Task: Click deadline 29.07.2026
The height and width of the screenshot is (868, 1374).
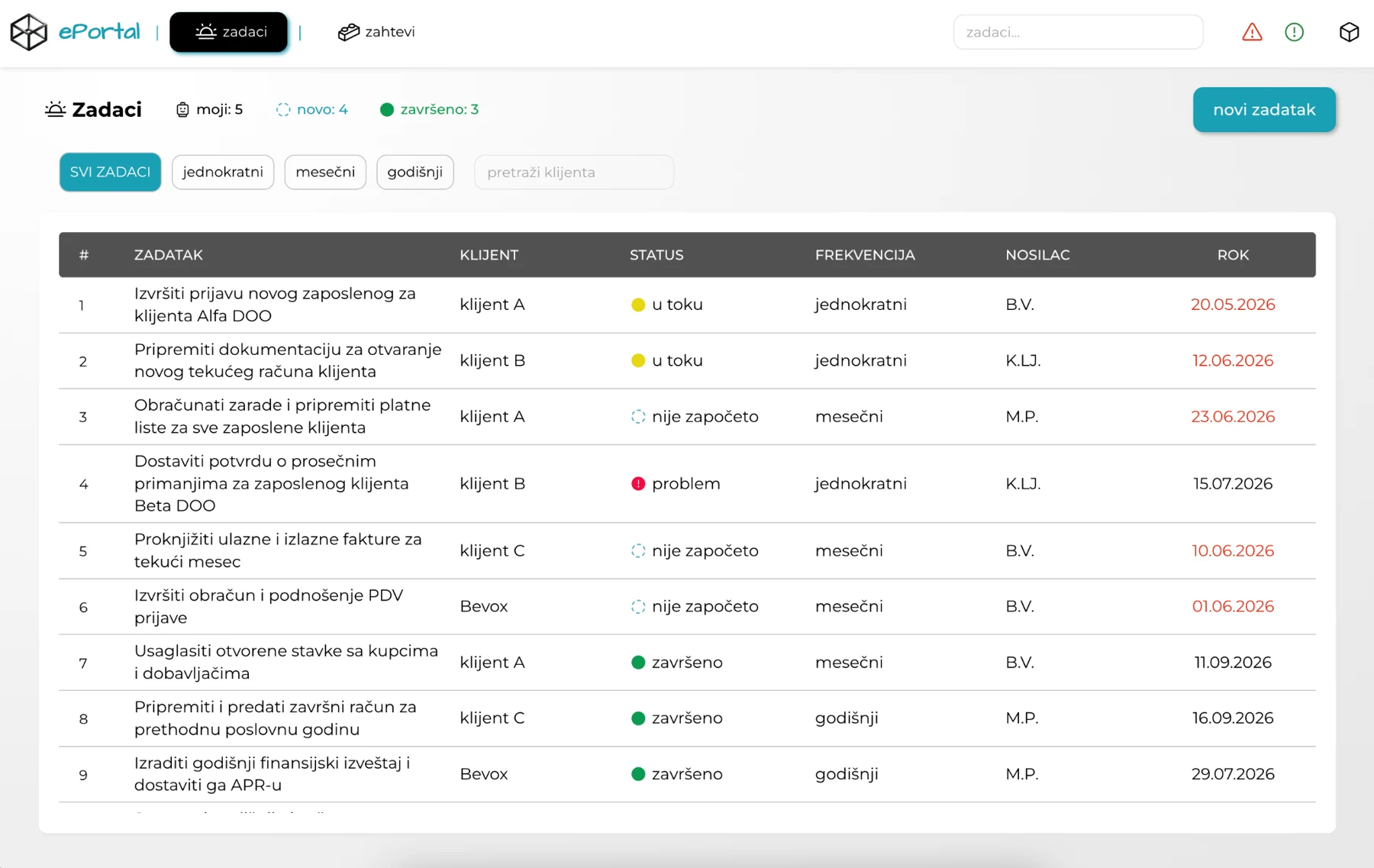Action: tap(1233, 774)
